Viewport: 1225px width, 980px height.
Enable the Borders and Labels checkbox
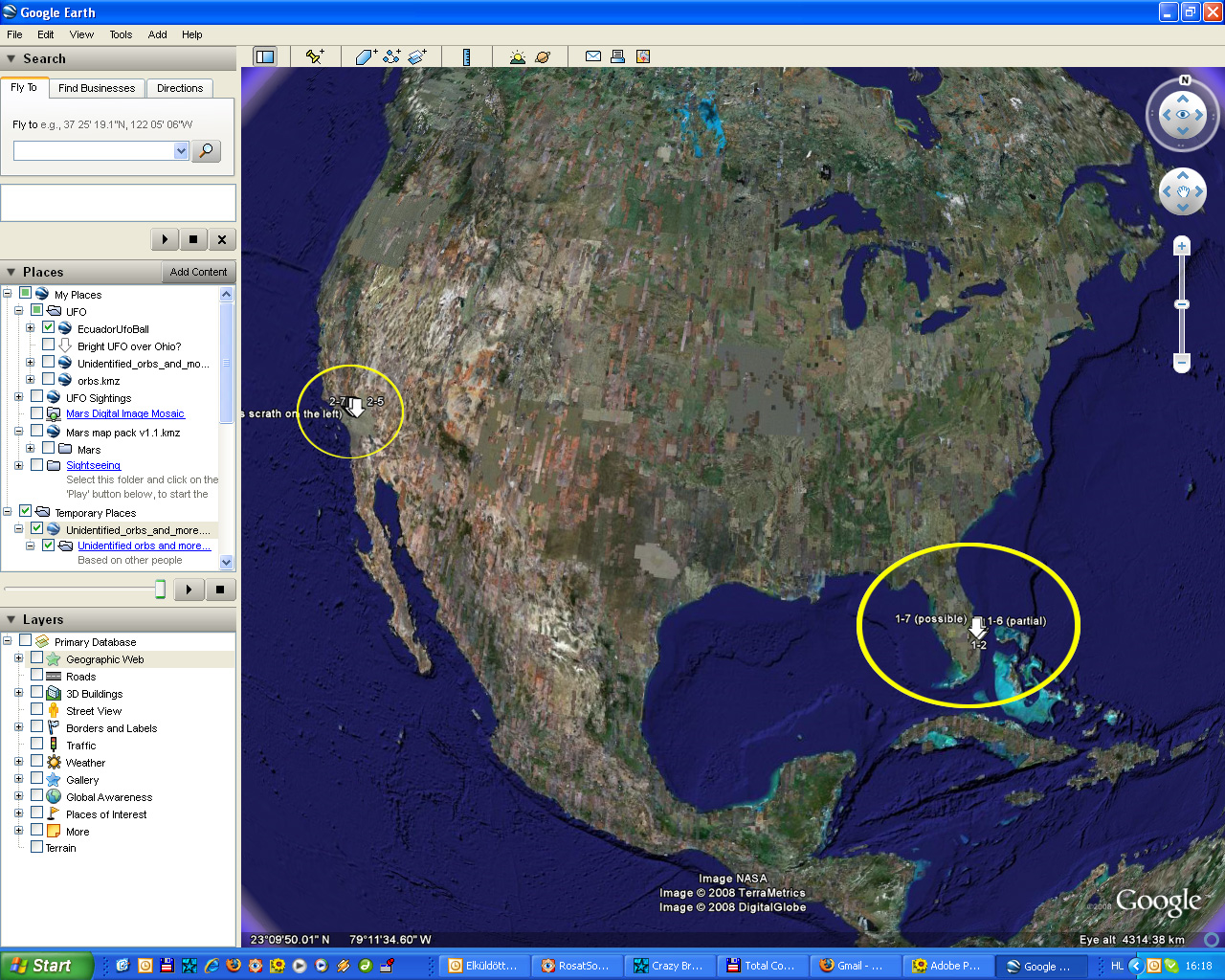tap(36, 726)
